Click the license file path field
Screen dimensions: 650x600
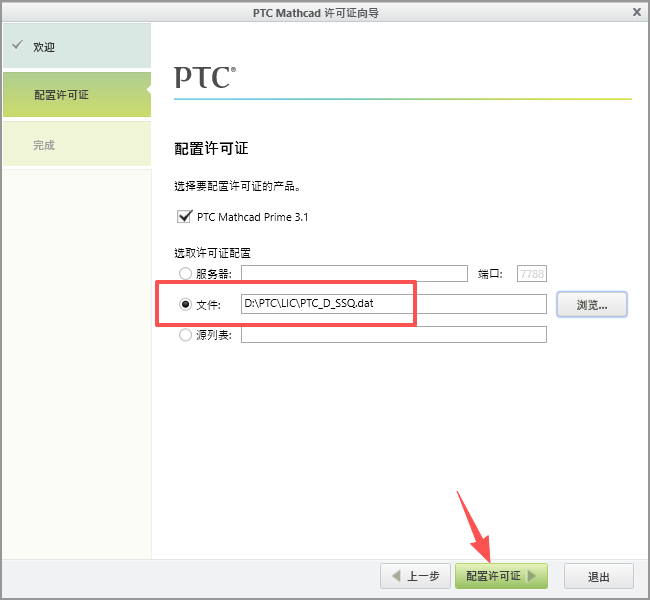click(394, 304)
